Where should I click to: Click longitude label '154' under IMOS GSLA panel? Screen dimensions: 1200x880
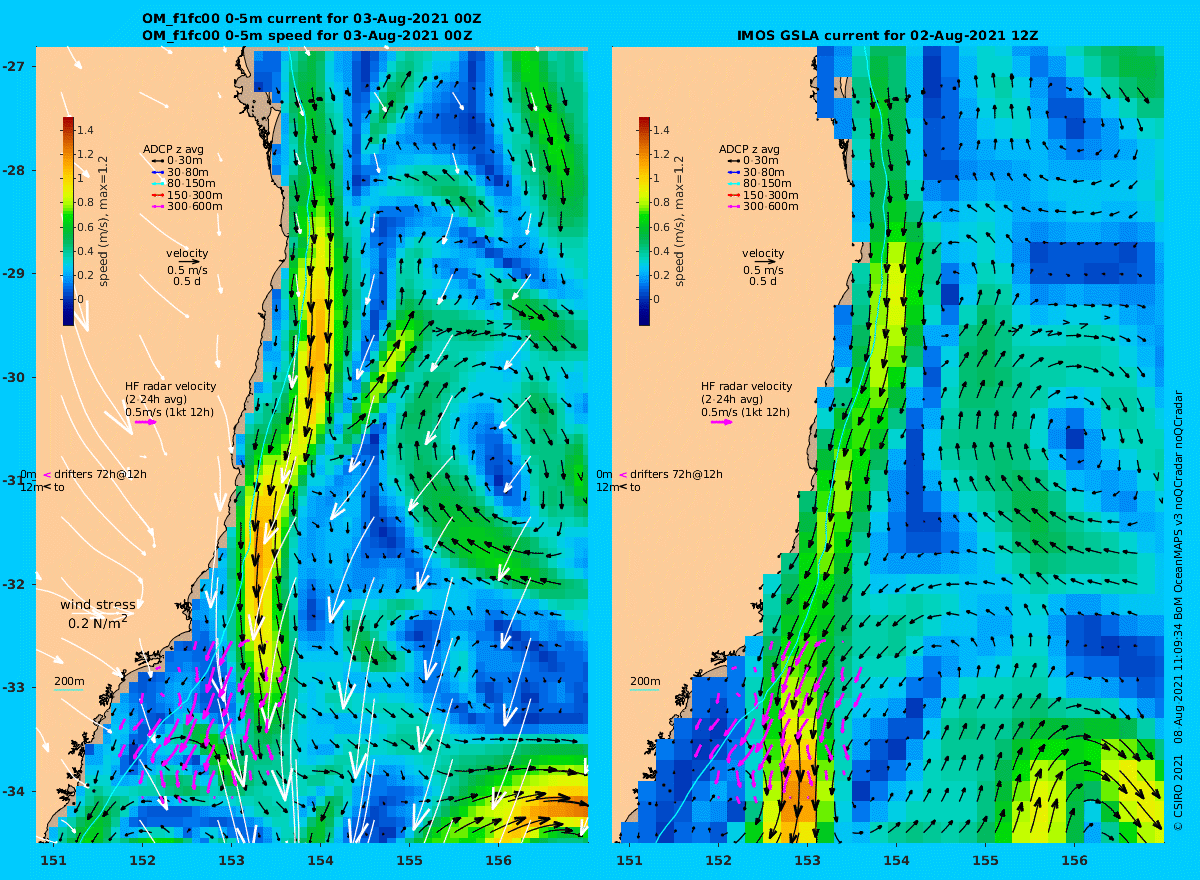pos(896,860)
